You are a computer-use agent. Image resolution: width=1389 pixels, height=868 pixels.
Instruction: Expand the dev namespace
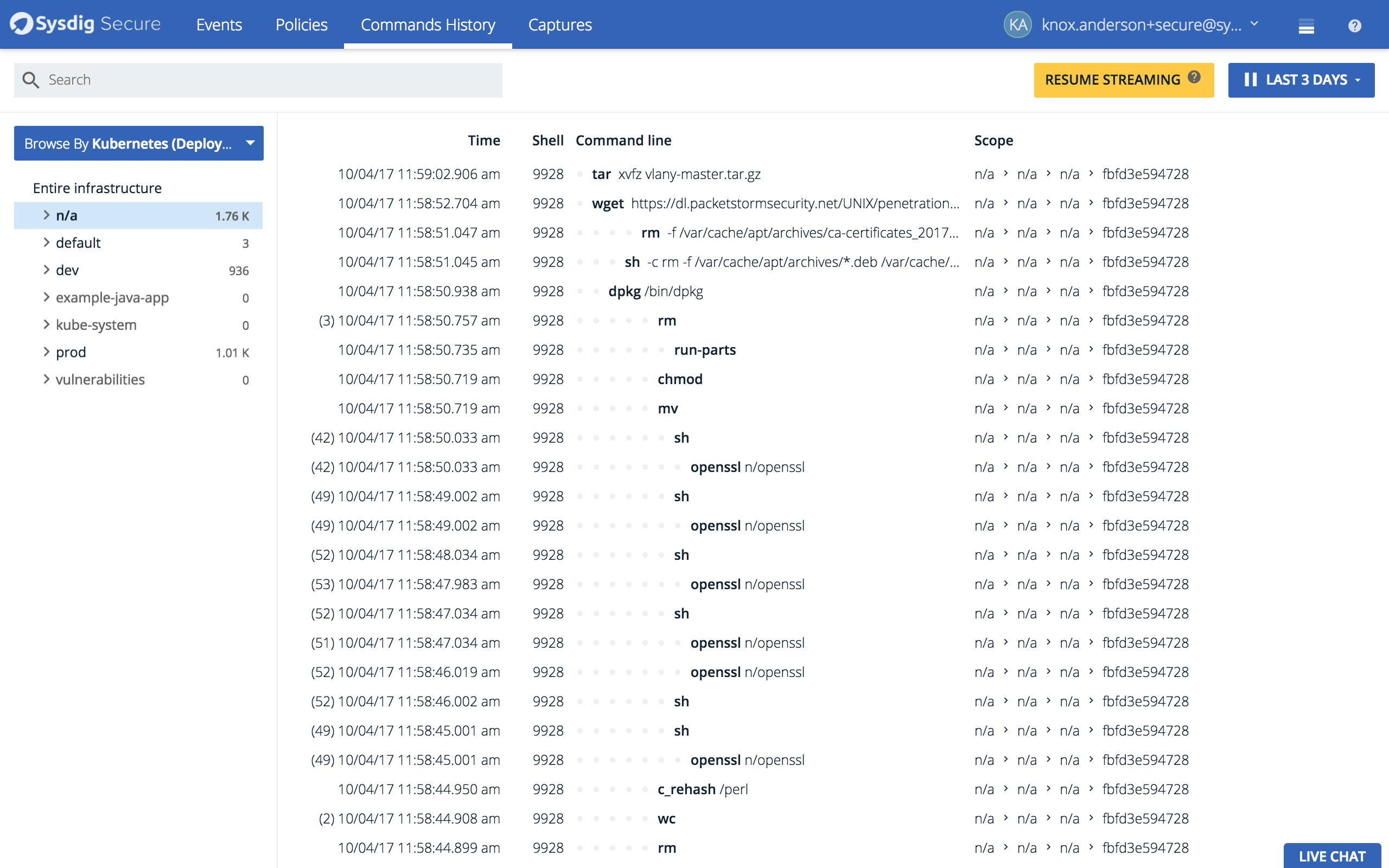[x=47, y=270]
